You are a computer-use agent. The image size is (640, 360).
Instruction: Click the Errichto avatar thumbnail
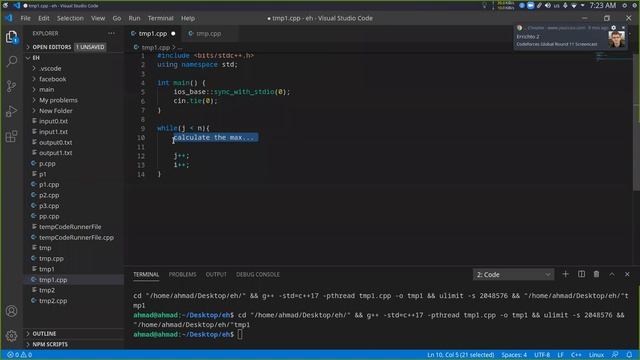tap(616, 40)
